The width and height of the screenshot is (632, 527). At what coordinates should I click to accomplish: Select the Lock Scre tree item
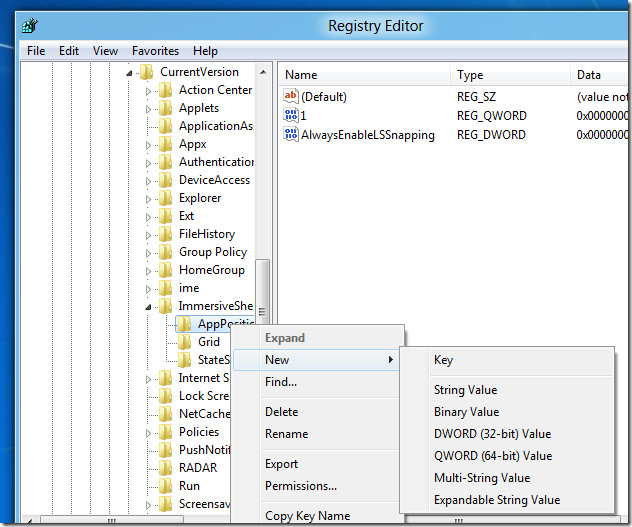tap(204, 396)
